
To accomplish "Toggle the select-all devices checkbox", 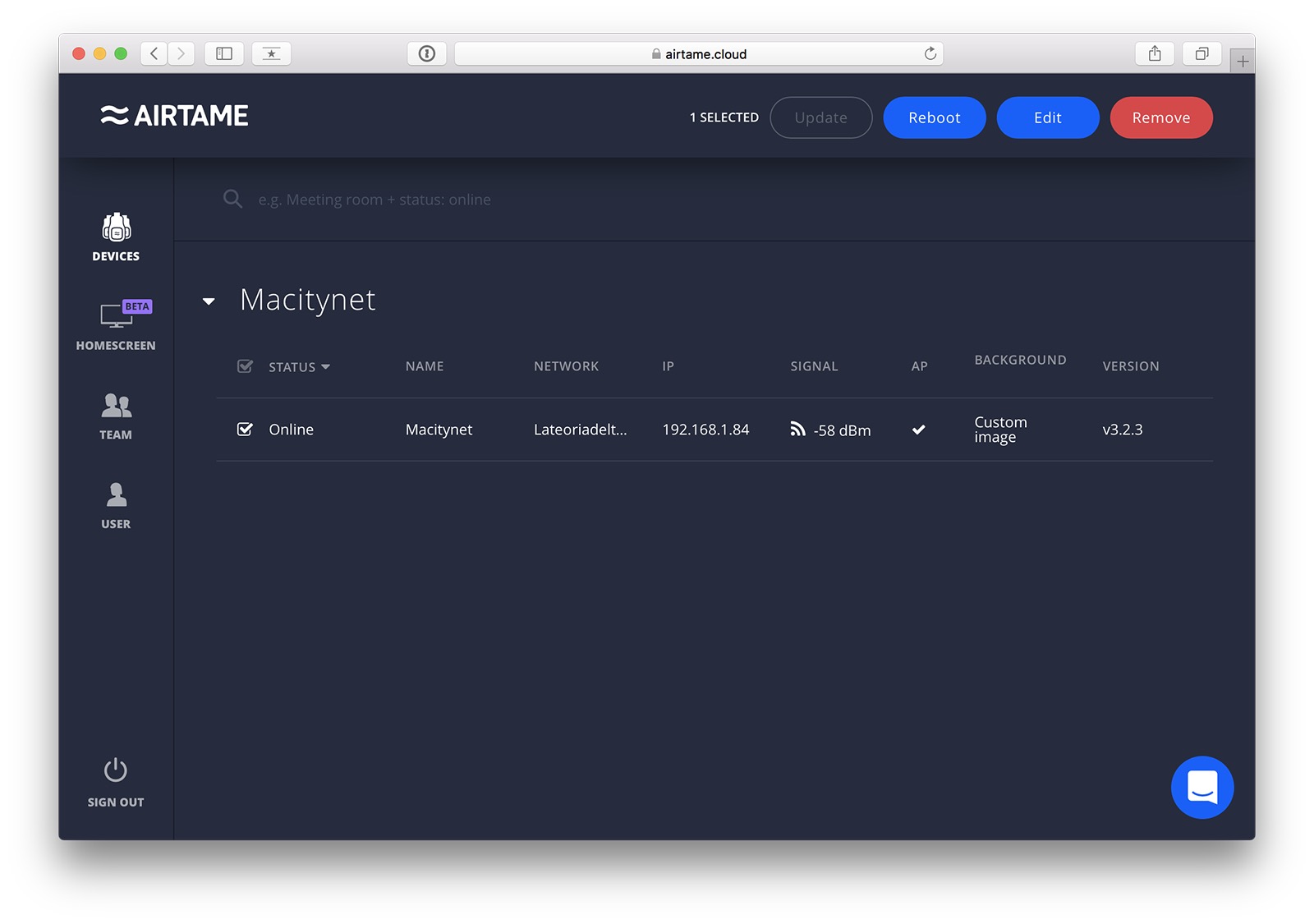I will (245, 366).
